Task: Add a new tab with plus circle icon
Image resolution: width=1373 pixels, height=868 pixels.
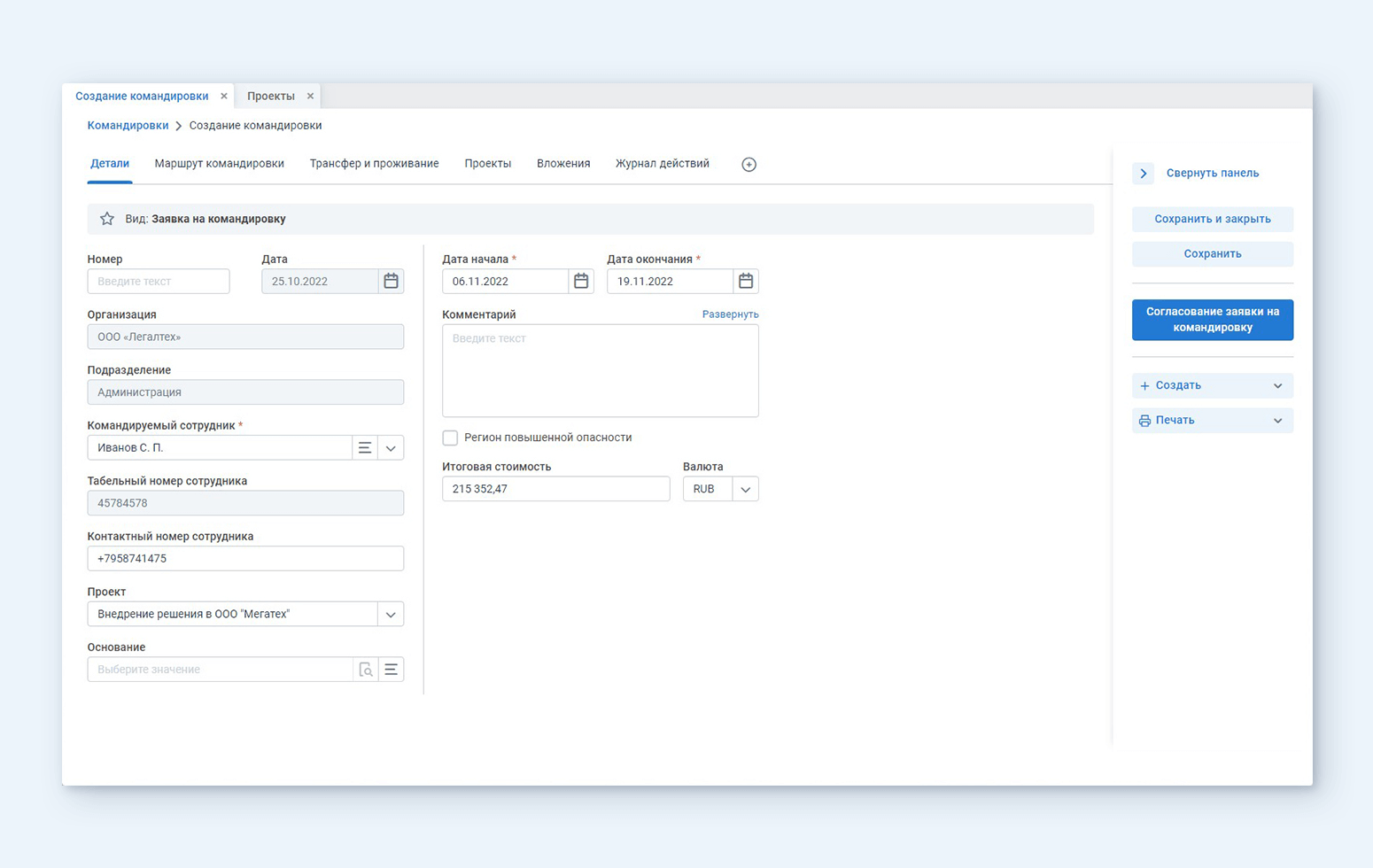Action: [x=749, y=164]
